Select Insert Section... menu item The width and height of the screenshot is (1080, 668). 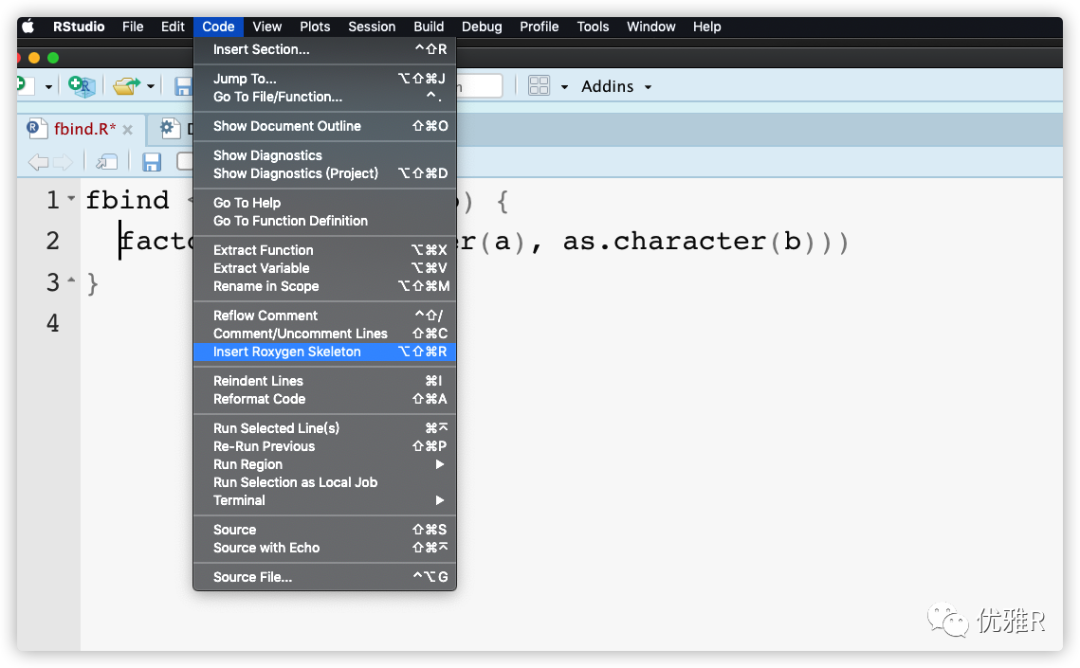coord(324,50)
